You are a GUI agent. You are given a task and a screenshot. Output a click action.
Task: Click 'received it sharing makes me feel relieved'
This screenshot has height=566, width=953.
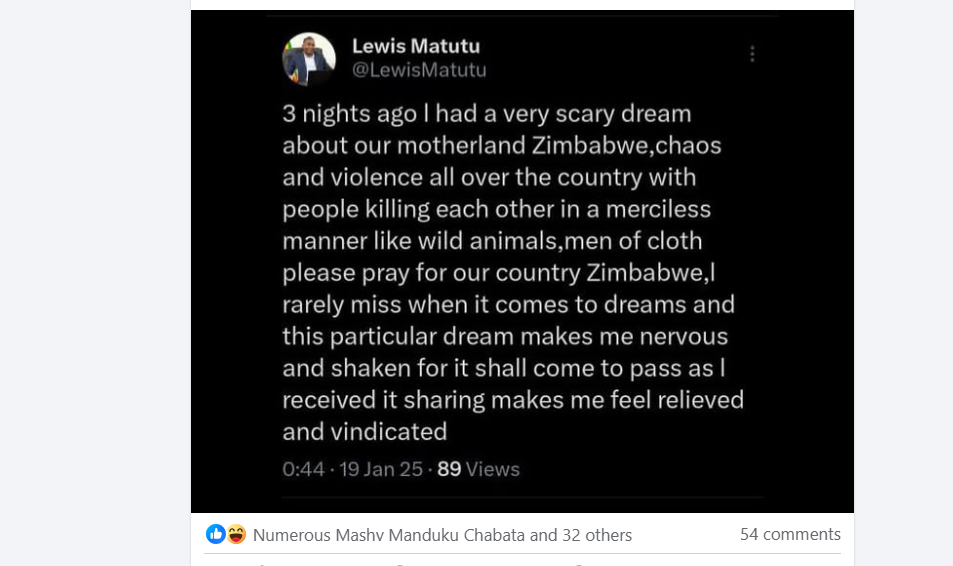click(513, 400)
